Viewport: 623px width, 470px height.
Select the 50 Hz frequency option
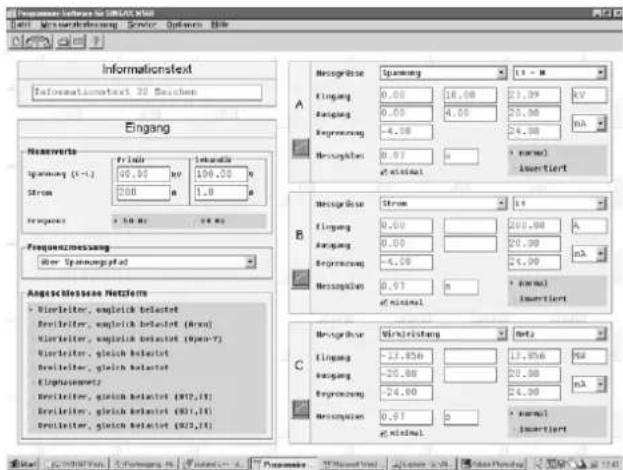[x=130, y=220]
